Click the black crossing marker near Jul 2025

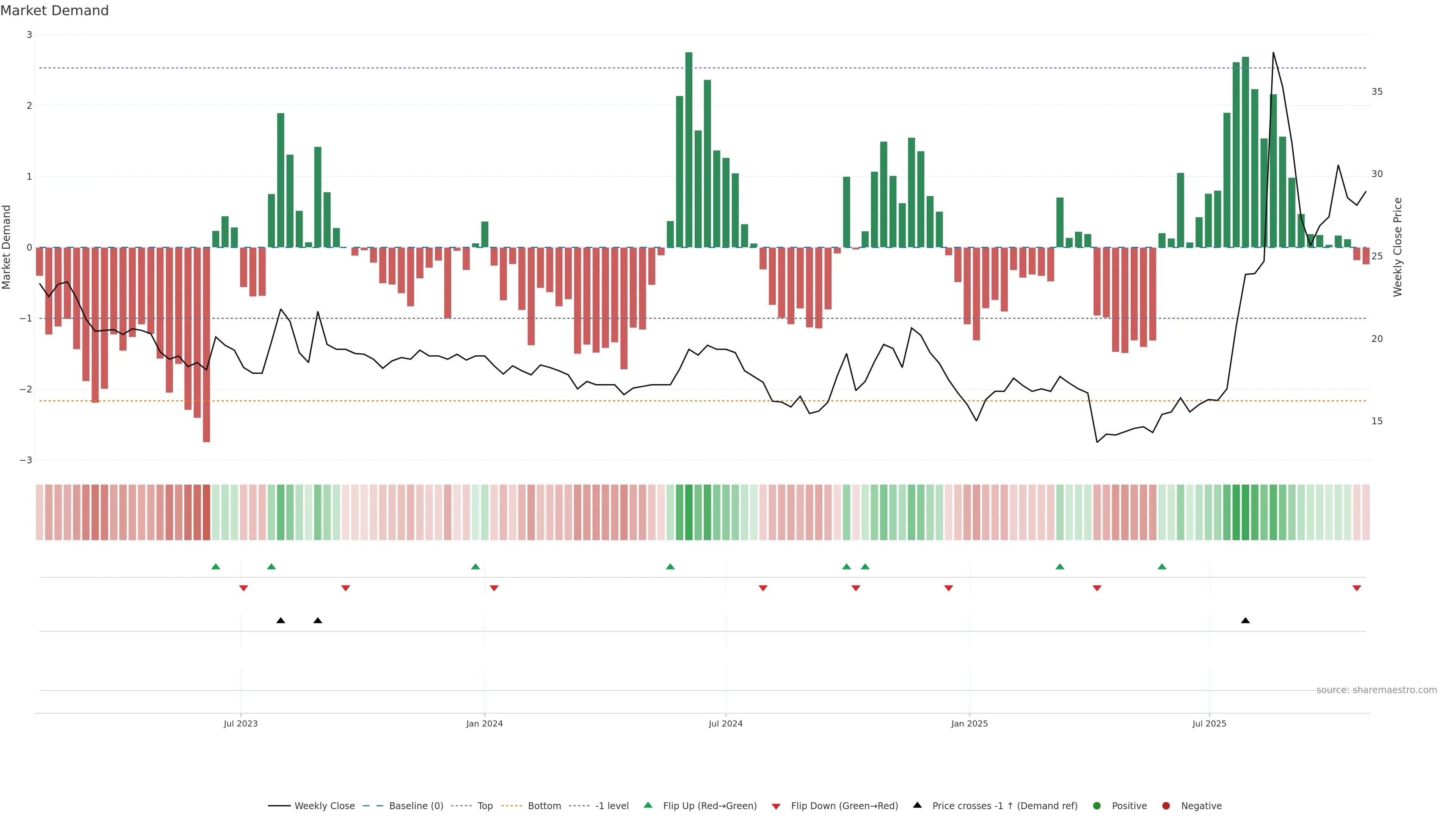point(1245,621)
